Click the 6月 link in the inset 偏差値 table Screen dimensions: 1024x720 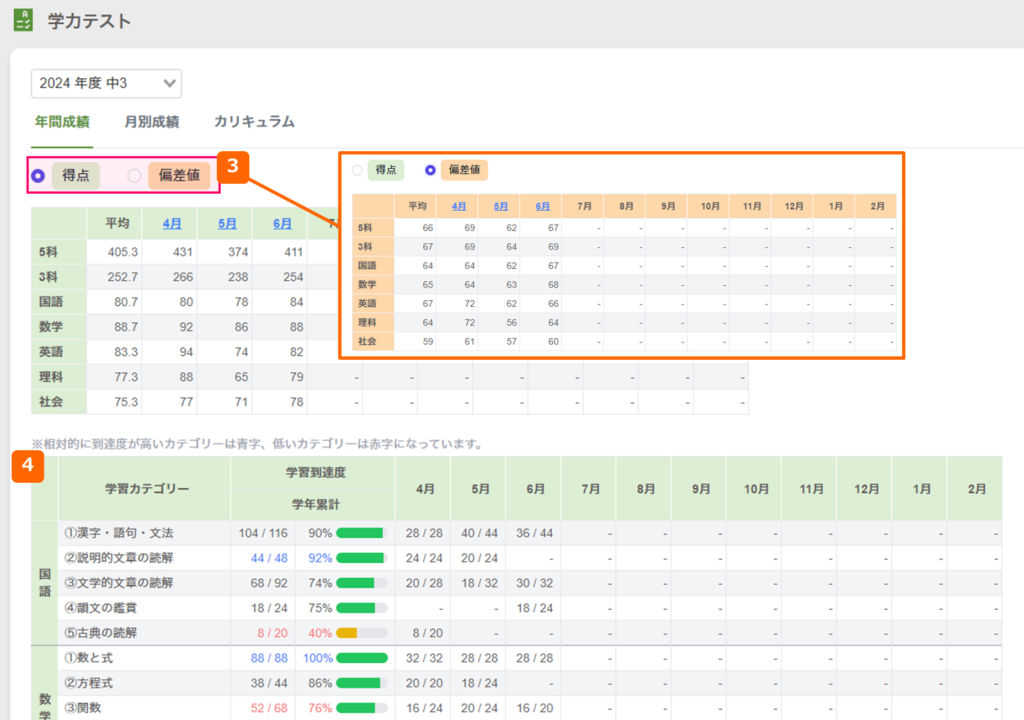click(x=543, y=206)
